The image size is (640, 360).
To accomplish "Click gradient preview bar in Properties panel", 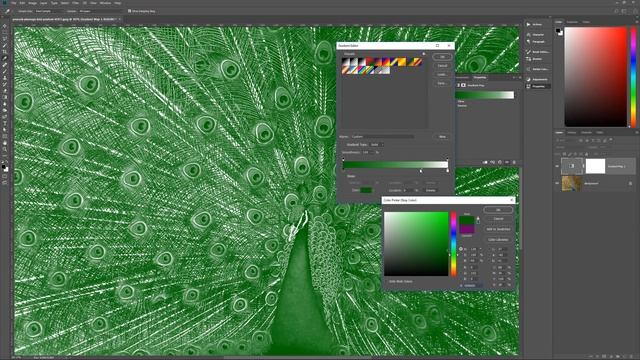I will [484, 95].
